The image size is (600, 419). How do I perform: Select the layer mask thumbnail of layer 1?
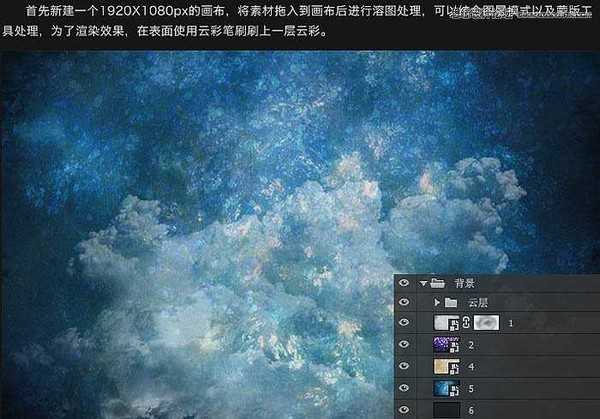[x=487, y=324]
